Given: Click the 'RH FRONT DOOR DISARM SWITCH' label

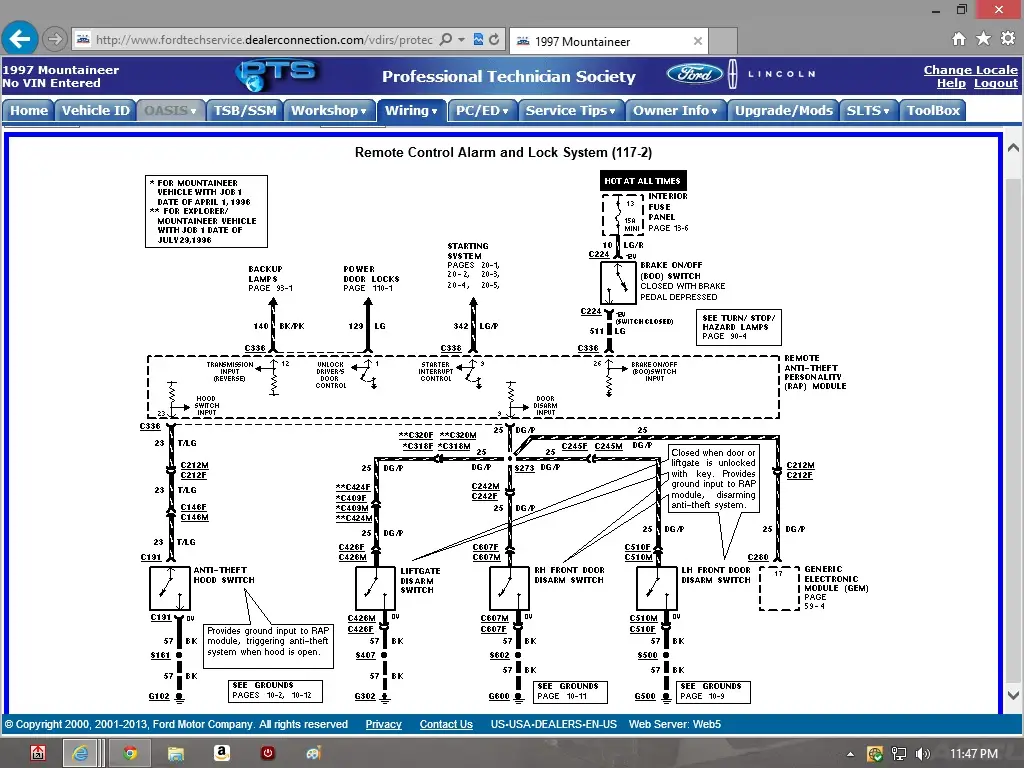Looking at the screenshot, I should (569, 575).
